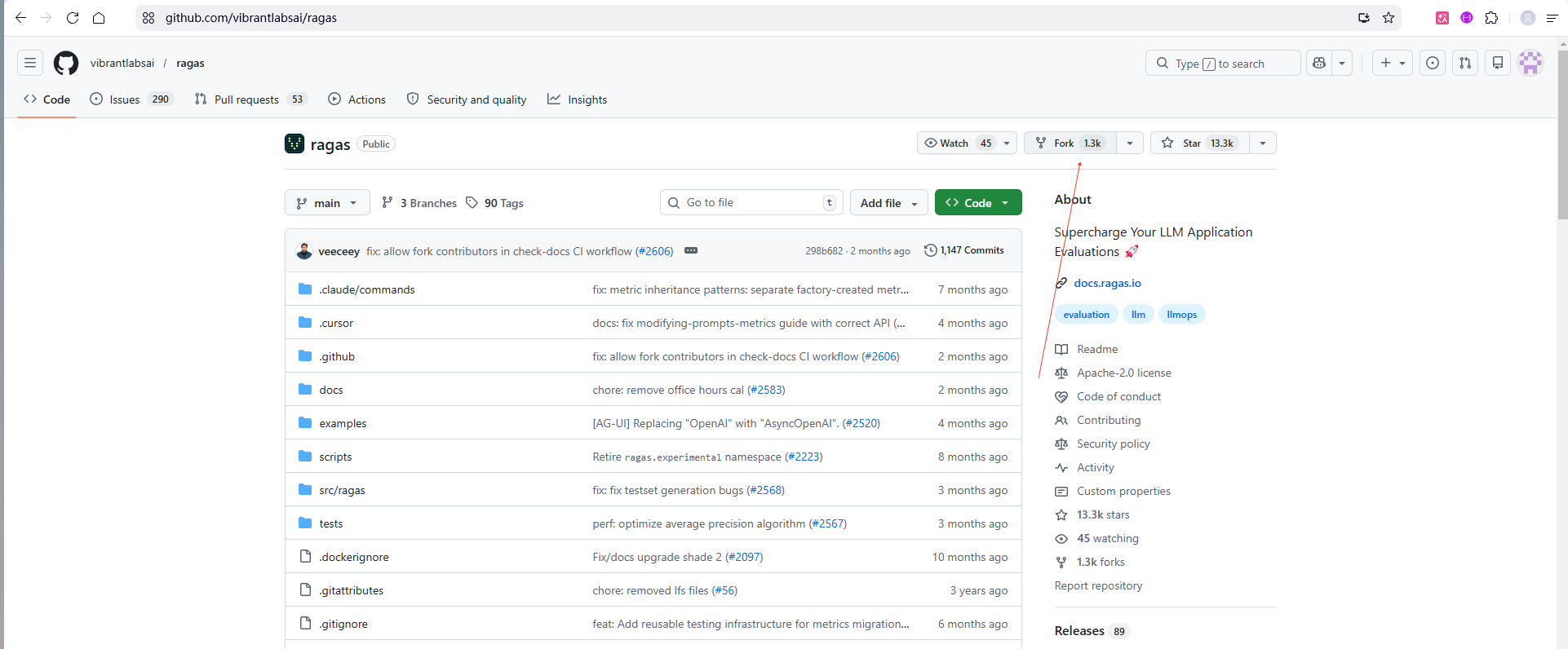Open the Add file dropdown
Image resolution: width=1568 pixels, height=649 pixels.
coord(889,203)
